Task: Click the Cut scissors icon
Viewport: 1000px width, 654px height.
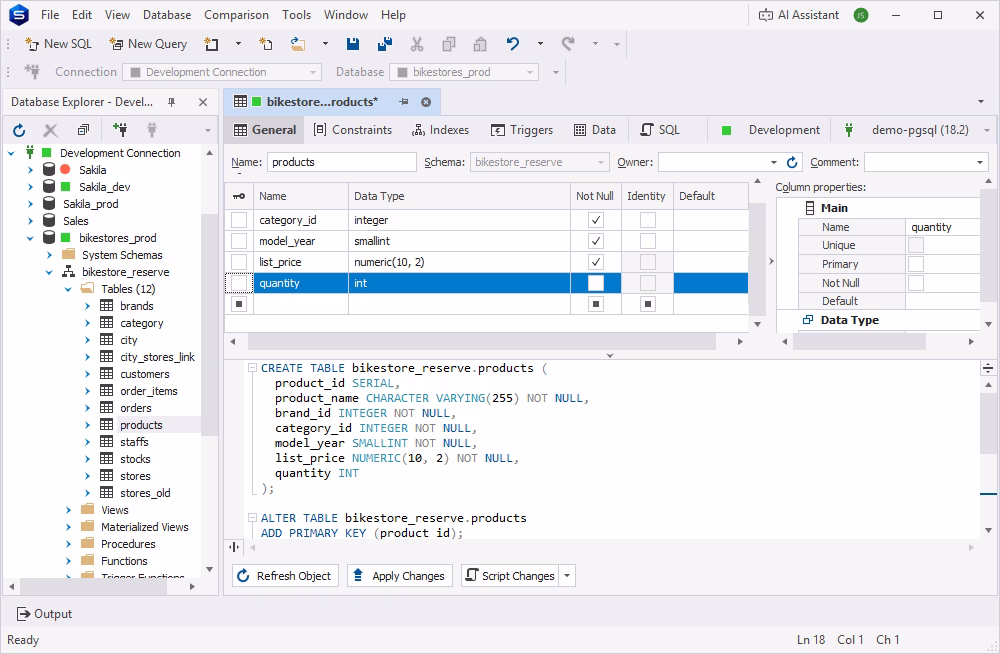Action: (416, 44)
